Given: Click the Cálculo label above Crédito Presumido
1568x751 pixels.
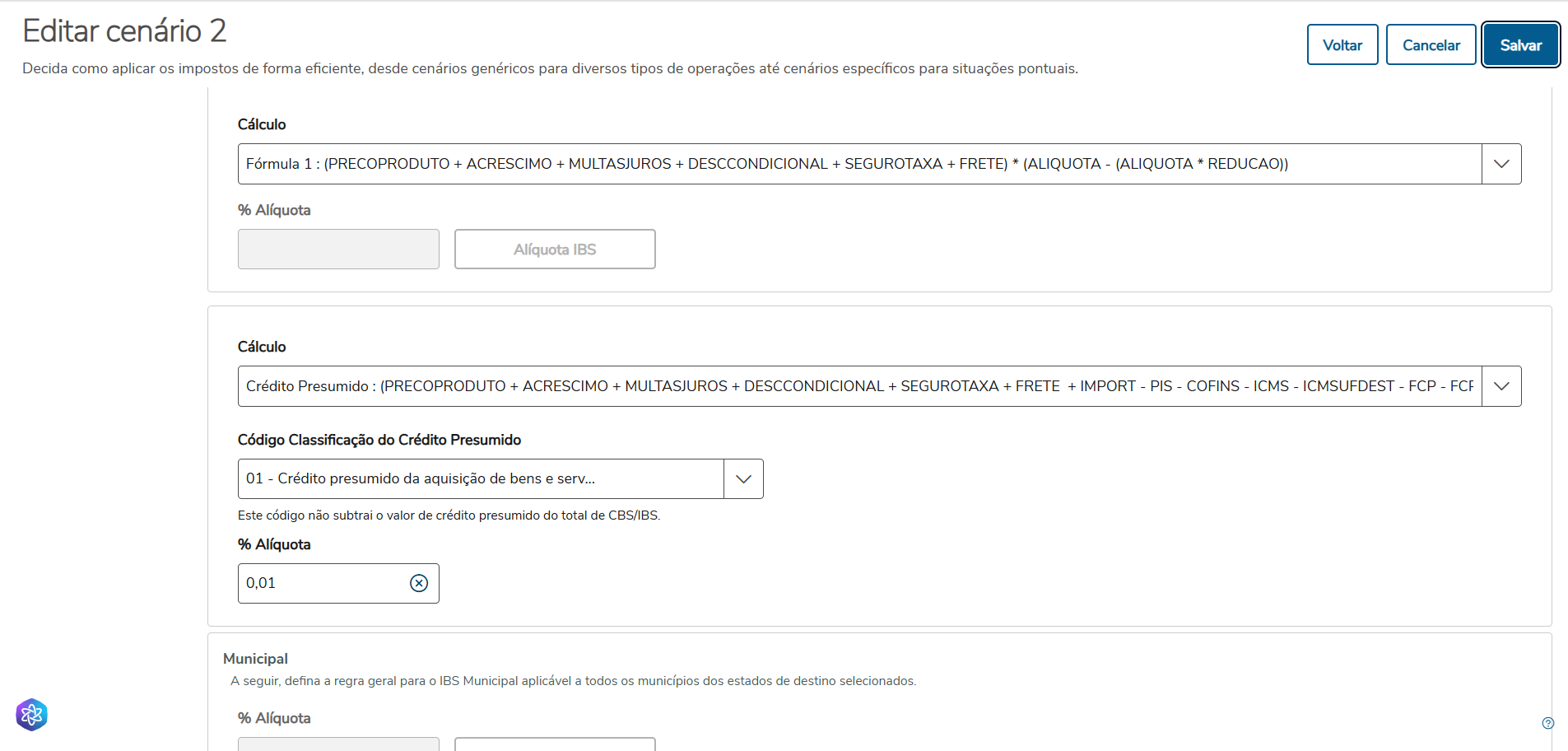Looking at the screenshot, I should point(262,347).
